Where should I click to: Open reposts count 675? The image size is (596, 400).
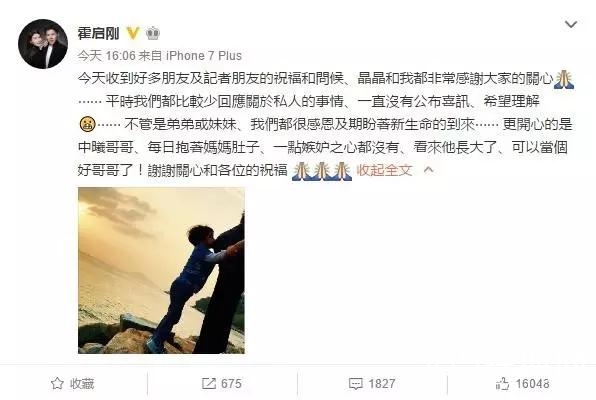[x=231, y=384]
